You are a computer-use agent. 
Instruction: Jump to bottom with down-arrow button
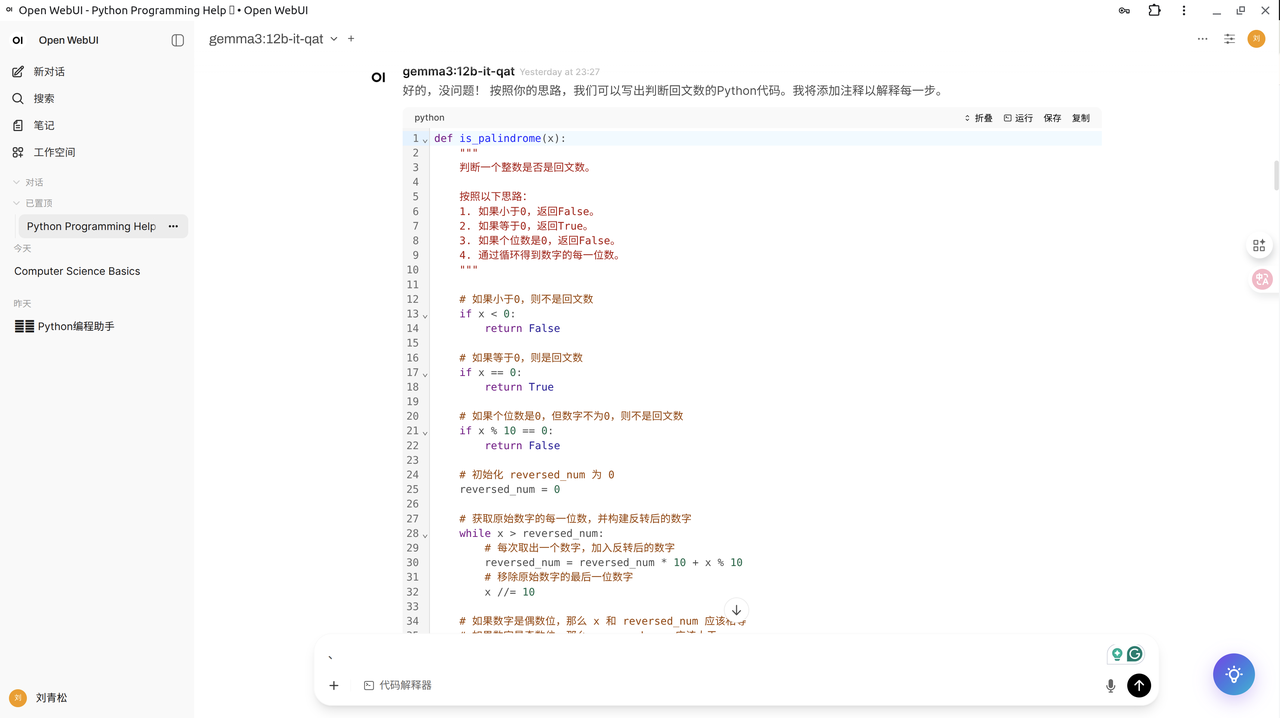[736, 610]
